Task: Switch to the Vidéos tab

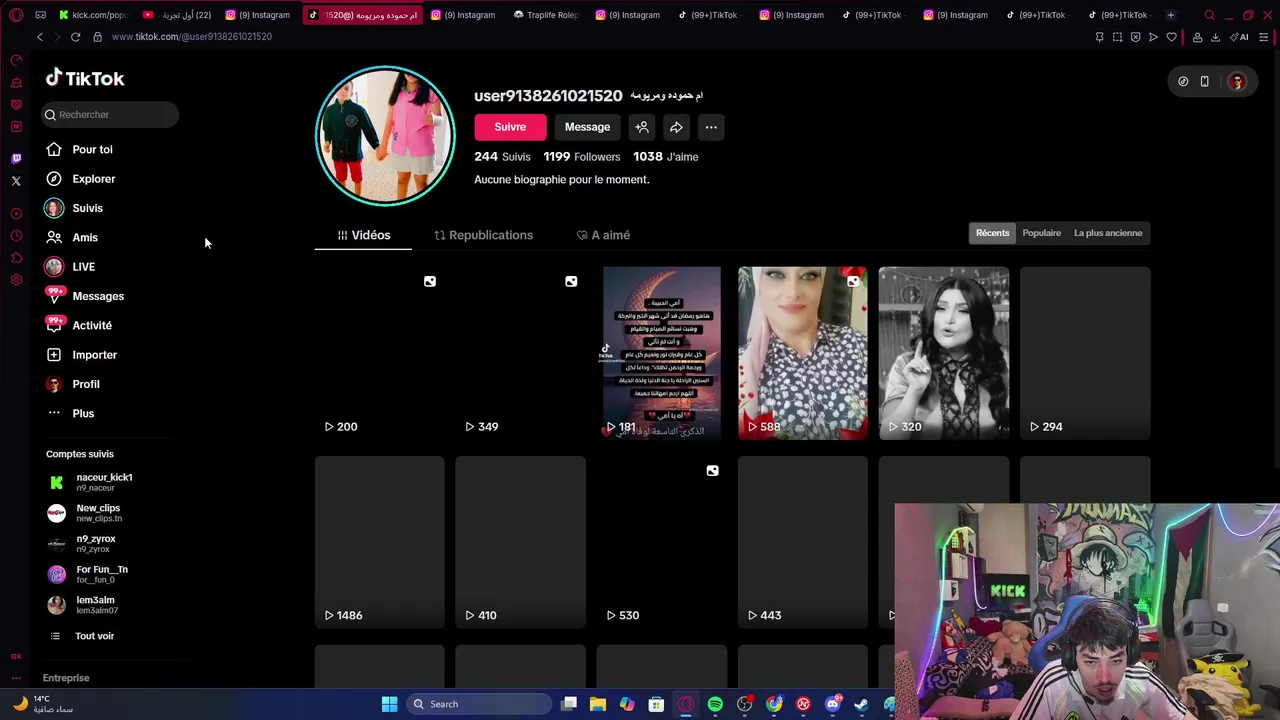Action: click(x=364, y=235)
